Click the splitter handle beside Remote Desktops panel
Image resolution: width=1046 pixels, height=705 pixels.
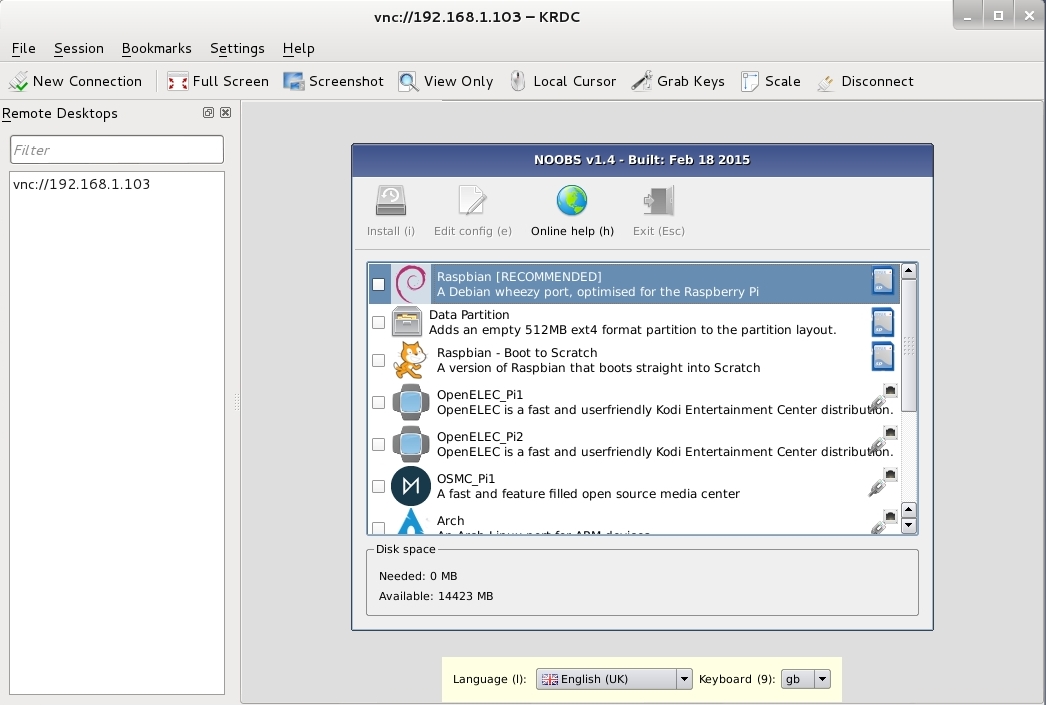[236, 402]
